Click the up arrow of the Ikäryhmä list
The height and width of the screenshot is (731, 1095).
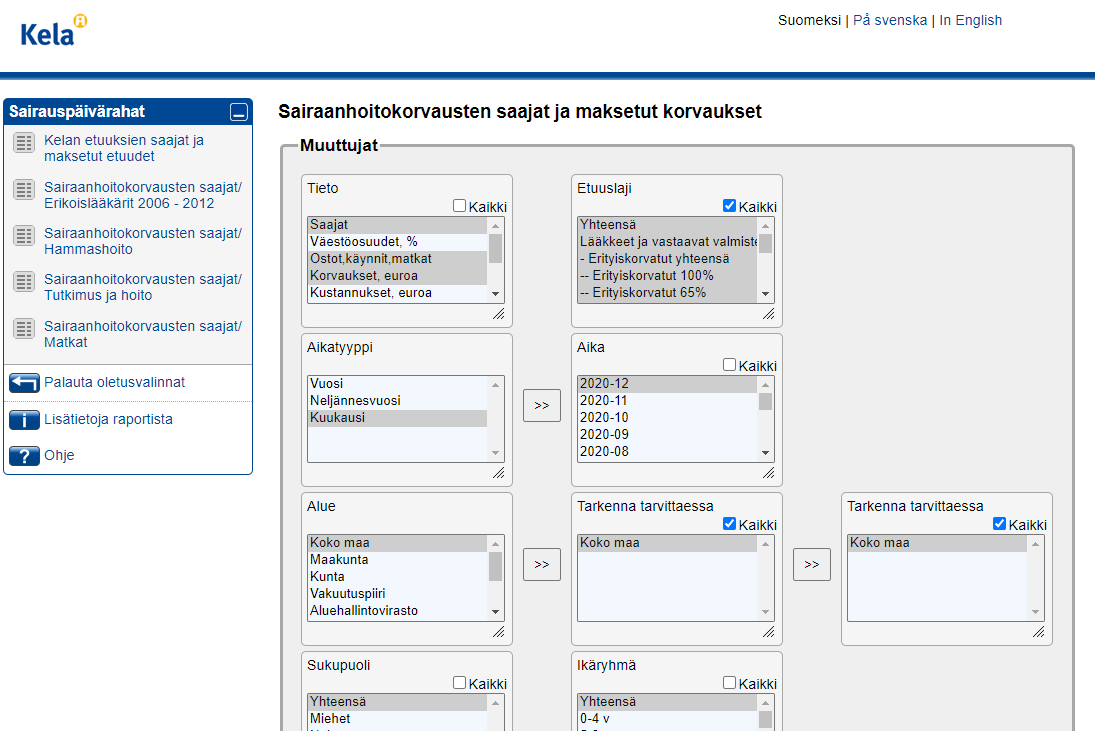point(766,703)
